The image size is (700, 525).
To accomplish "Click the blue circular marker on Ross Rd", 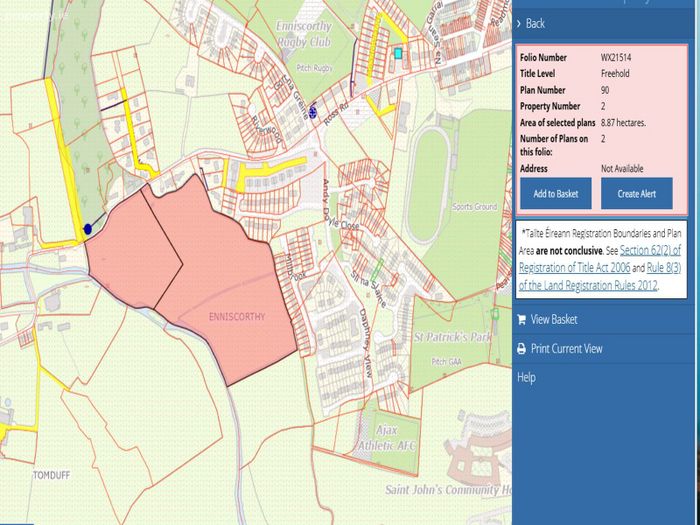I will click(313, 114).
